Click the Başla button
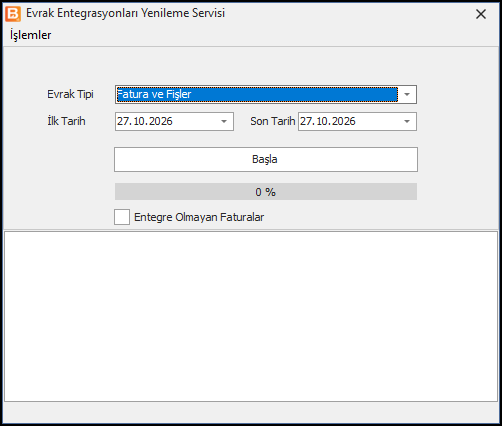This screenshot has height=426, width=502. 266,160
